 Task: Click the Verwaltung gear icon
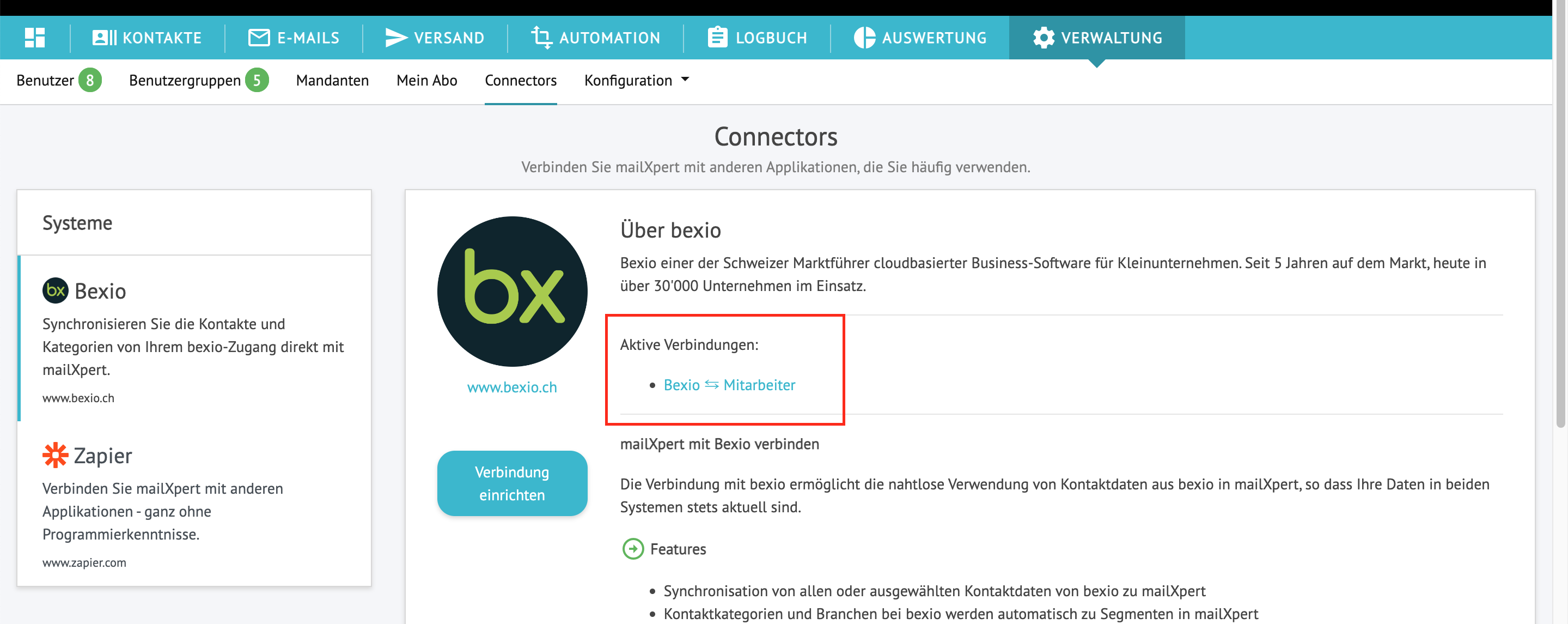pos(1044,38)
